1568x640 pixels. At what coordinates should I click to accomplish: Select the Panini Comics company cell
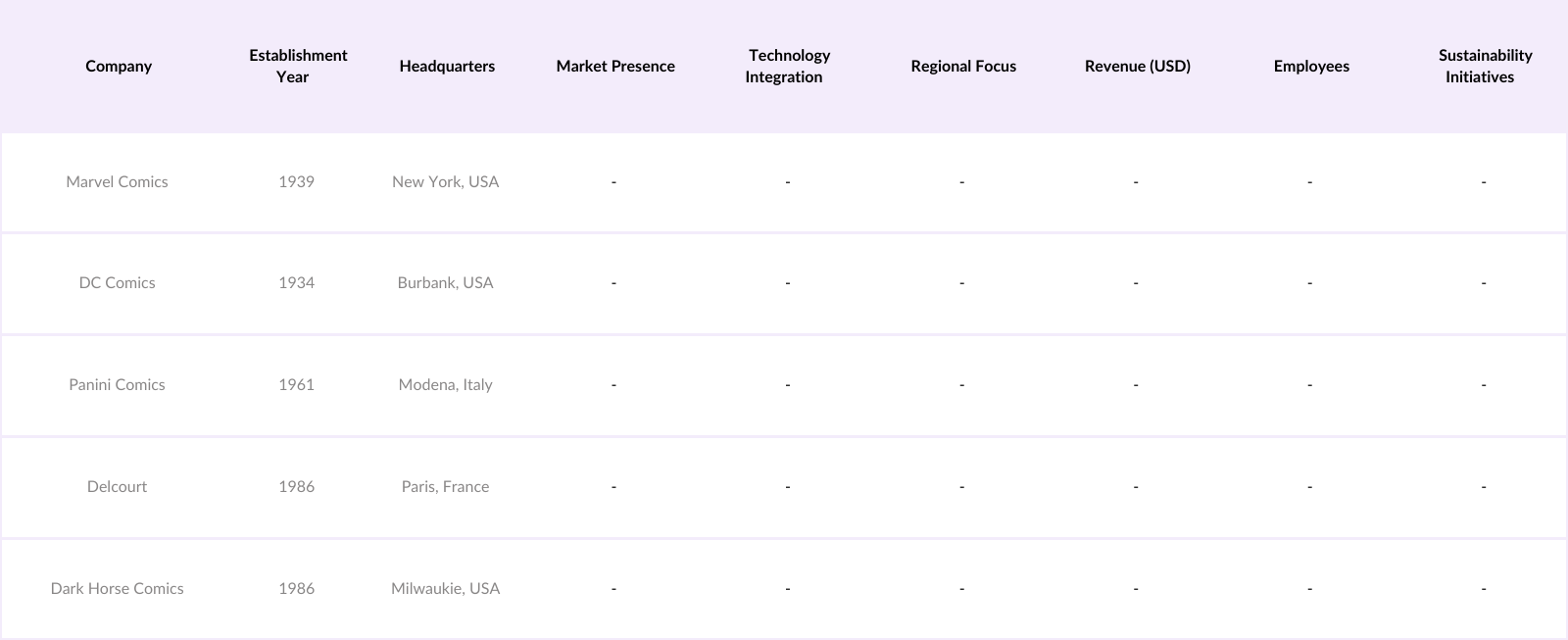(117, 384)
